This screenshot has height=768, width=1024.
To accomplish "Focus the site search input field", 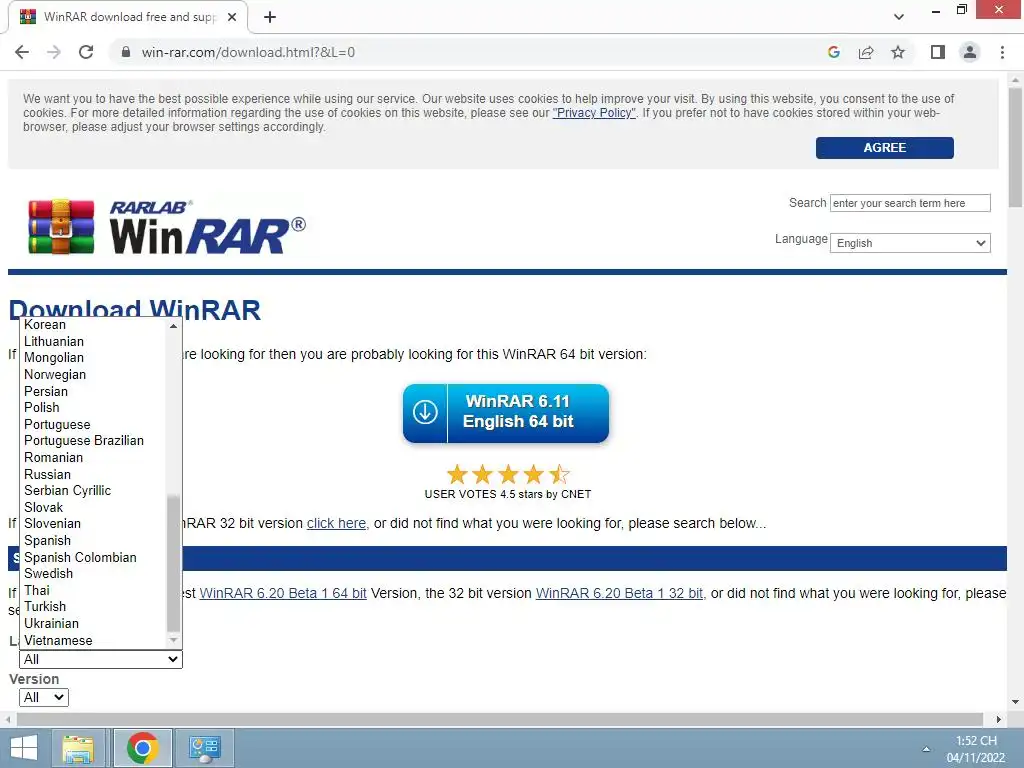I will (910, 203).
